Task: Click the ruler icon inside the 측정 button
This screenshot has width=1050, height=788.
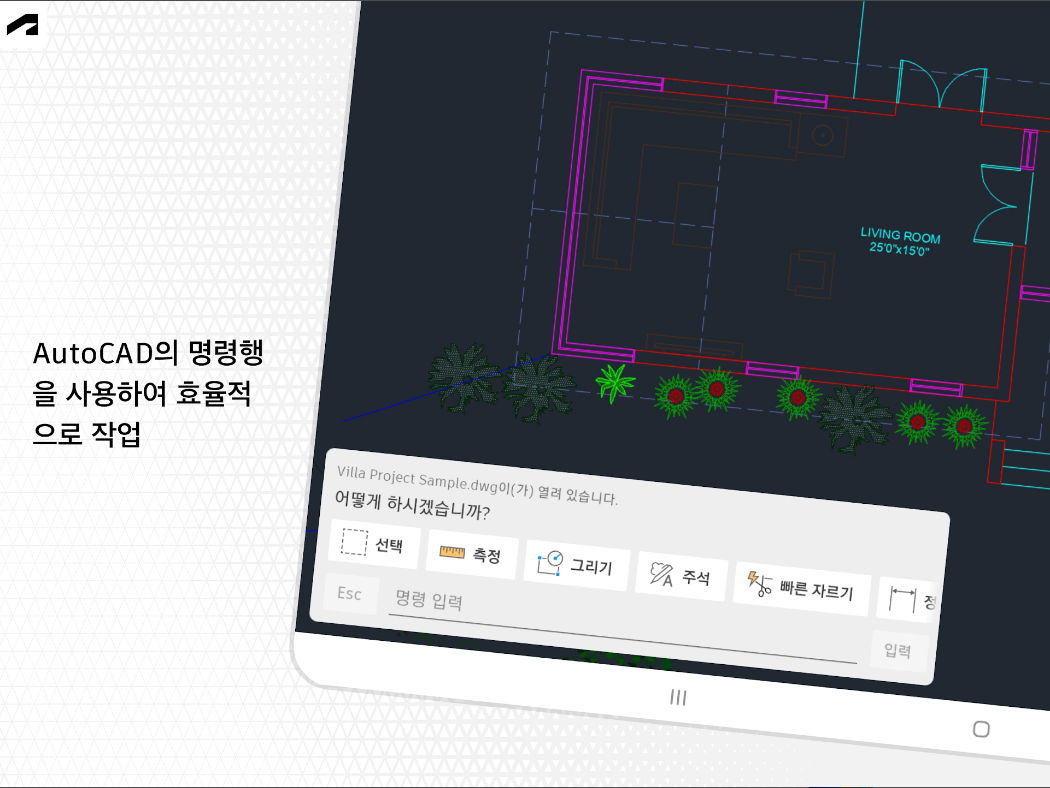Action: tap(450, 550)
